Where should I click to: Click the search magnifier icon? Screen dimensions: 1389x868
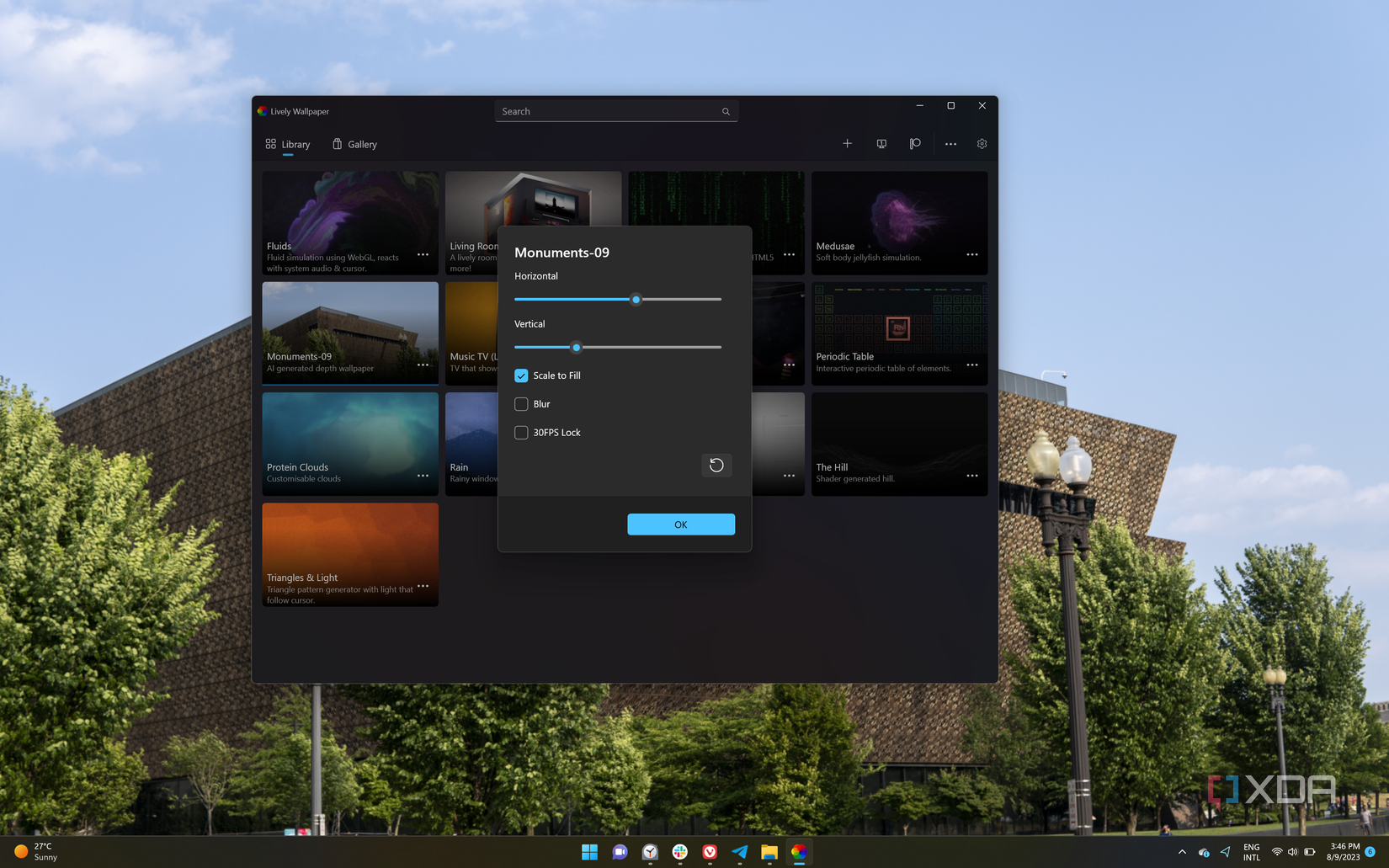pyautogui.click(x=726, y=112)
